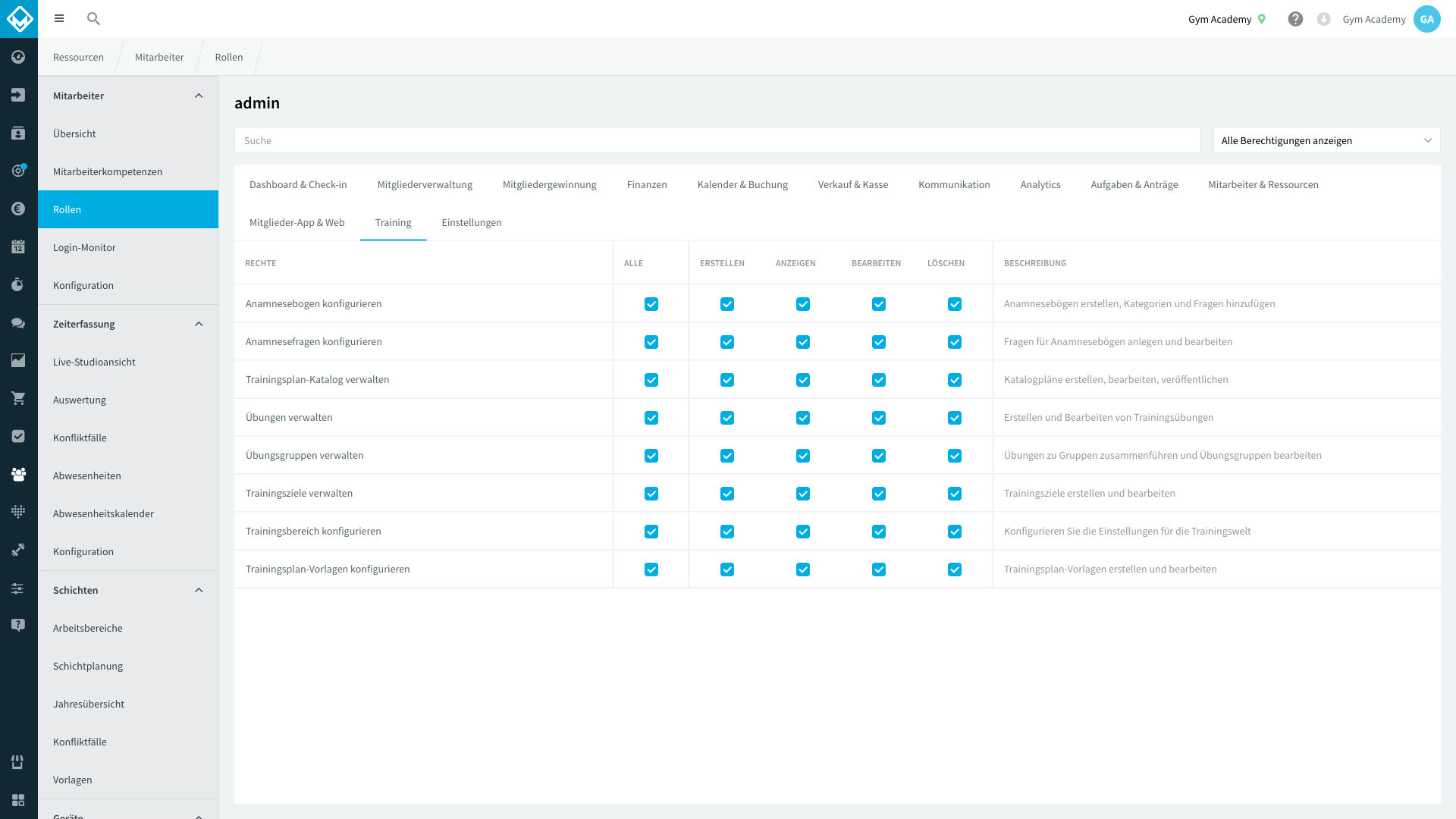The width and height of the screenshot is (1456, 819).
Task: Open the calendar sidebar icon
Action: coord(18,246)
